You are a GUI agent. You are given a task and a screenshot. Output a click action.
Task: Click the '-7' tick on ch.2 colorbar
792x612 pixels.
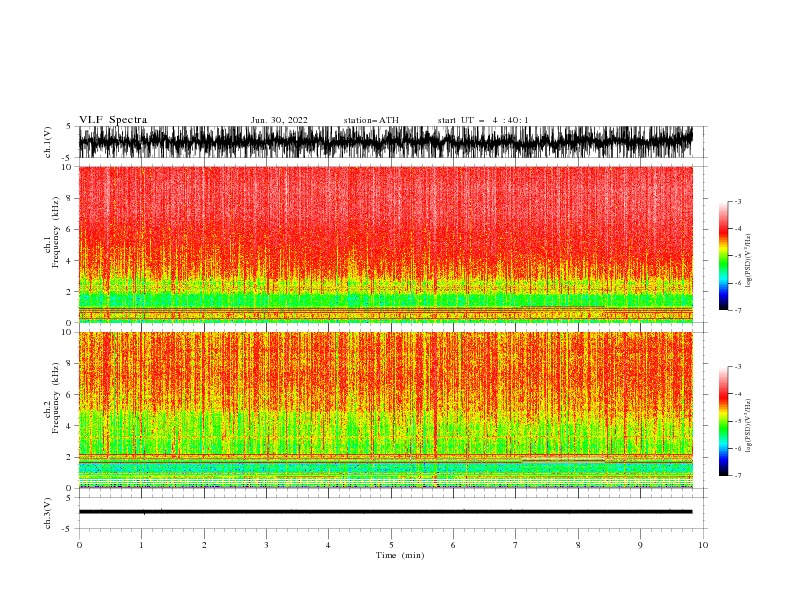[x=737, y=475]
